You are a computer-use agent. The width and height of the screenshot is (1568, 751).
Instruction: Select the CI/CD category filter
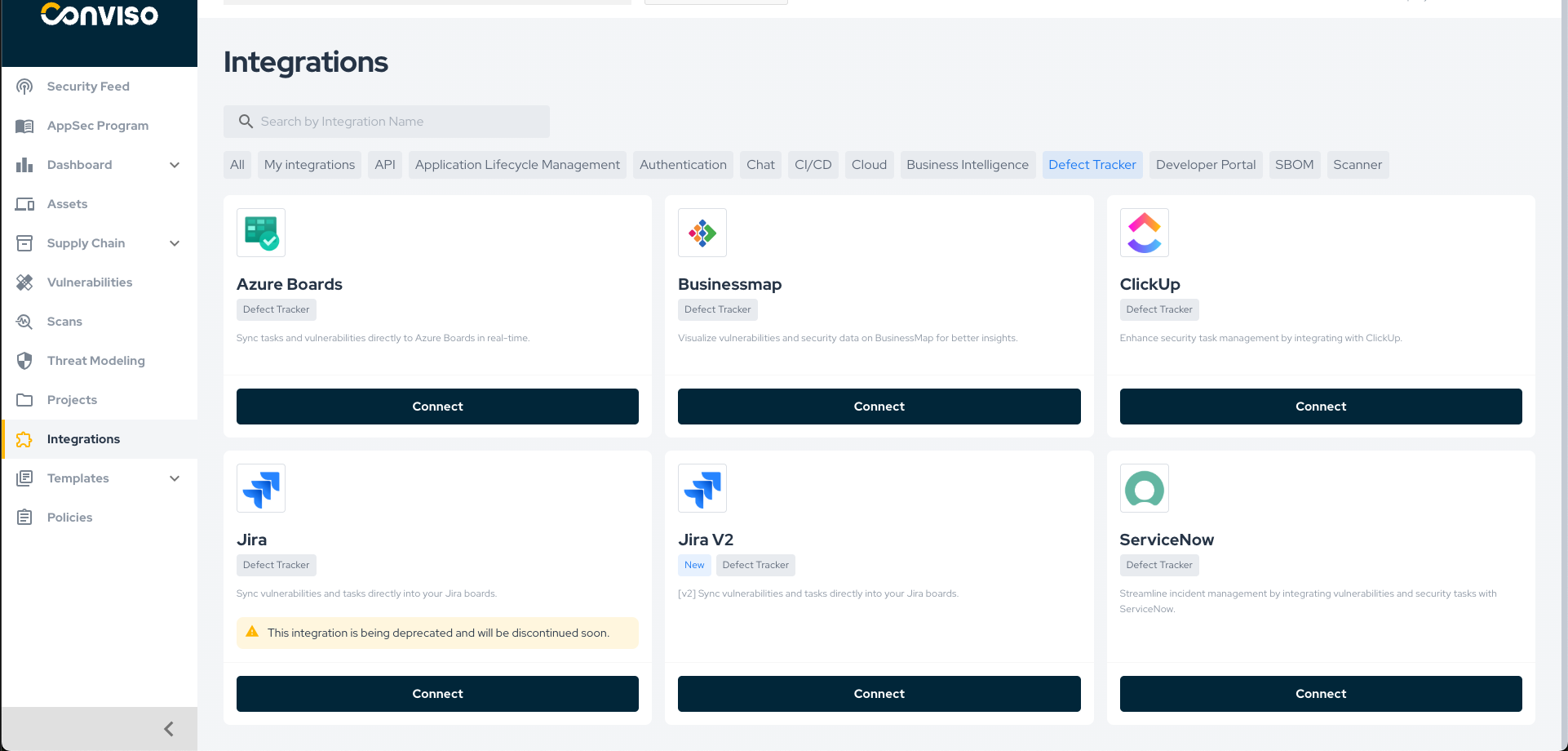click(x=813, y=164)
